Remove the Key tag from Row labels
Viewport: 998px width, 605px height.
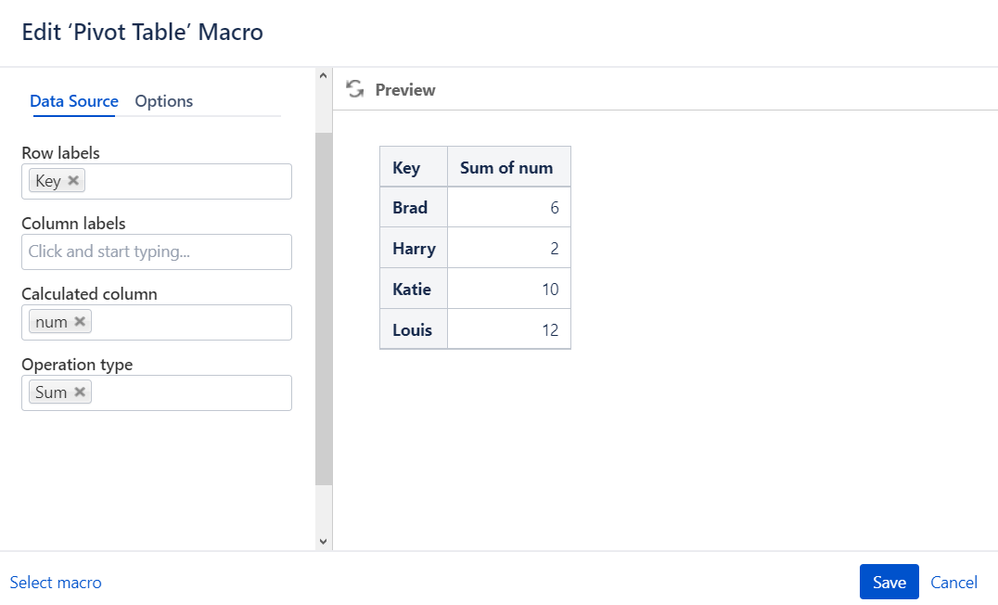click(x=73, y=181)
